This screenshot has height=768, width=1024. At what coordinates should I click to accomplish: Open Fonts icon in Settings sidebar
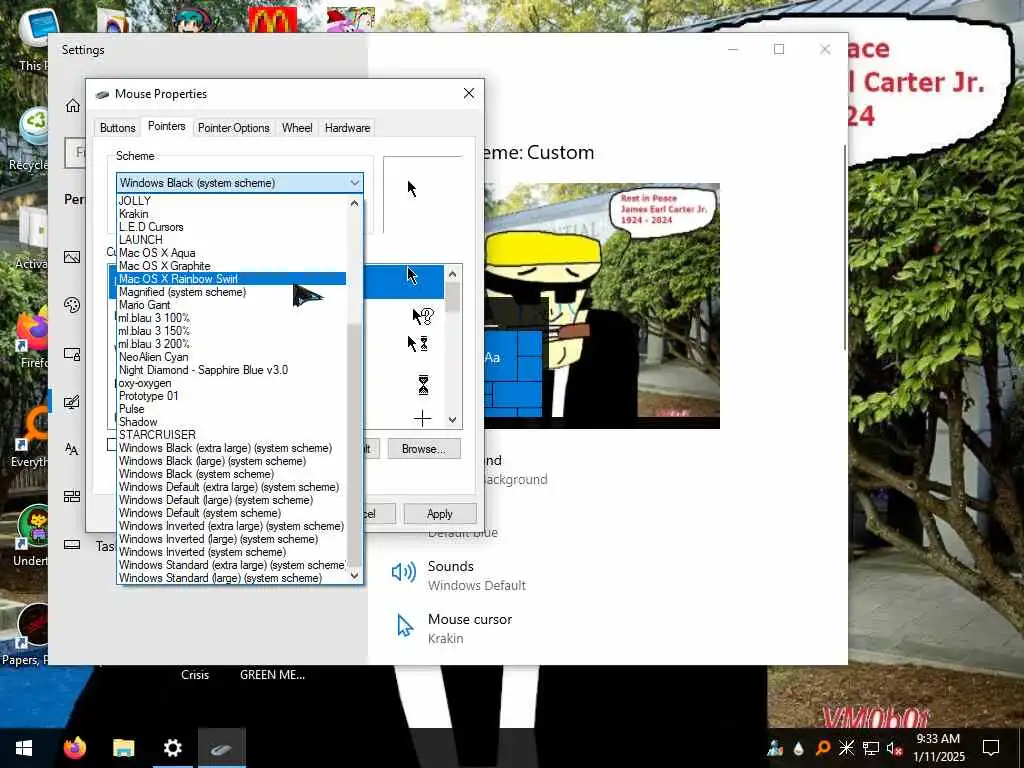pos(72,449)
